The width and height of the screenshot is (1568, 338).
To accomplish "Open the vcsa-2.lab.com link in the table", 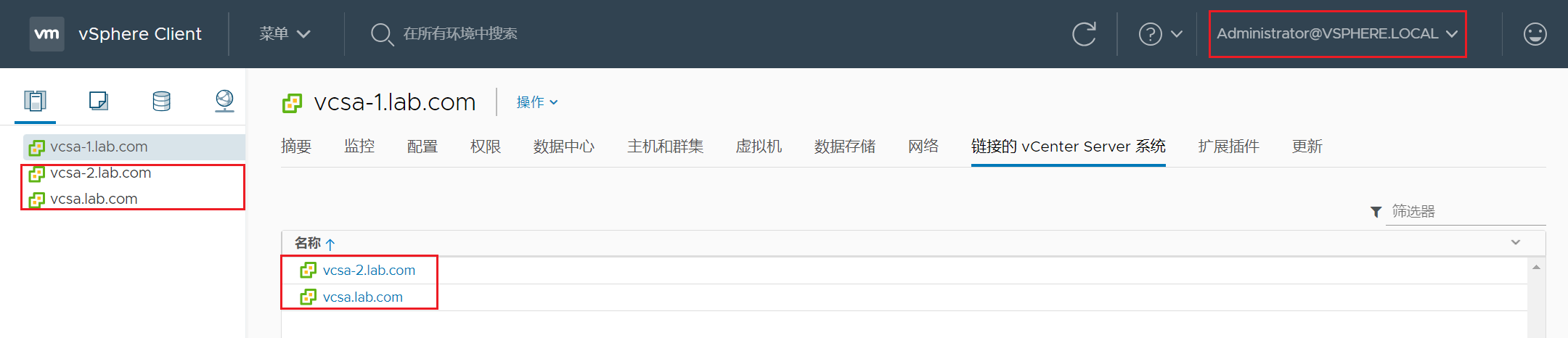I will click(369, 271).
